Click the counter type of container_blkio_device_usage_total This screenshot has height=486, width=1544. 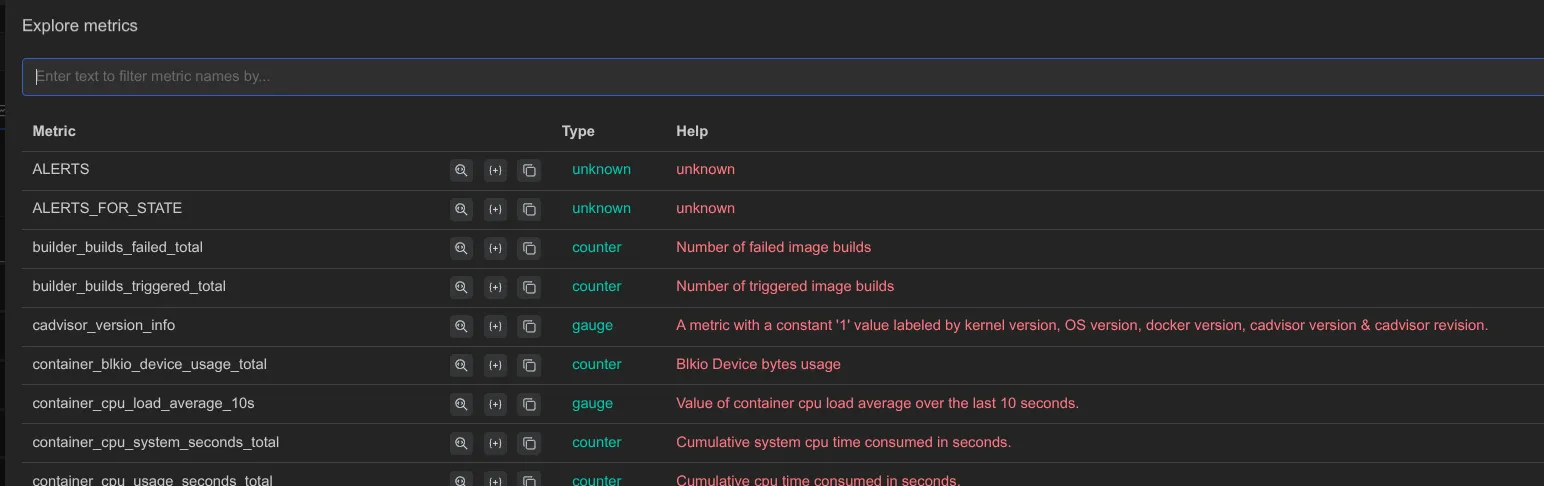coord(597,364)
